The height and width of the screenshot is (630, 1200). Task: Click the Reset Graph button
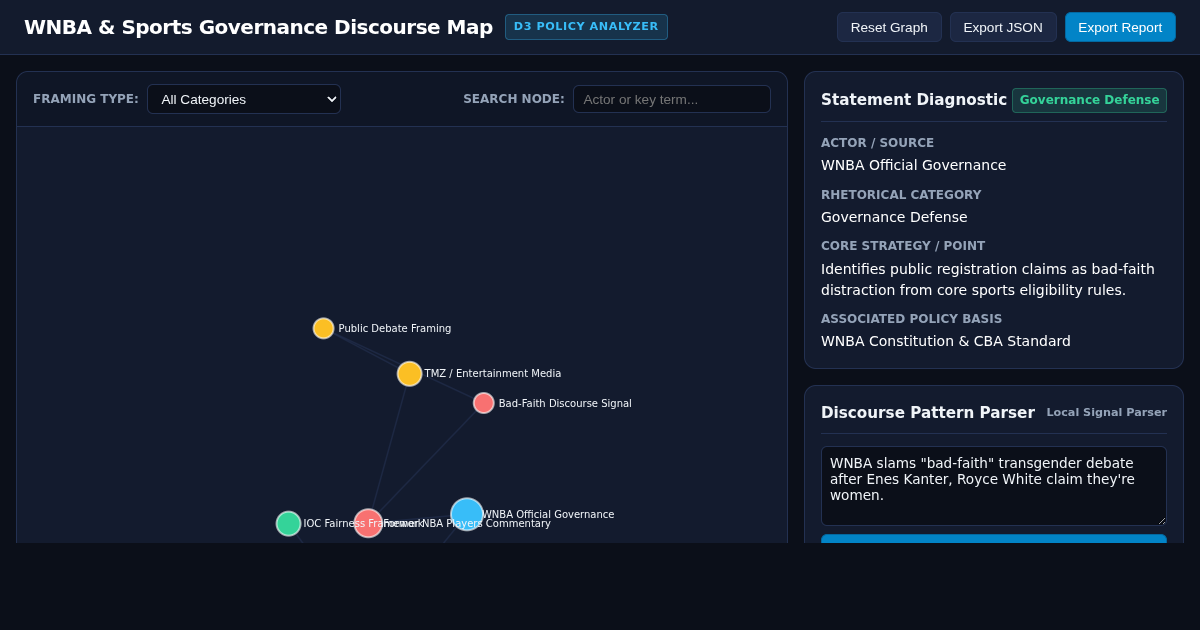(889, 27)
